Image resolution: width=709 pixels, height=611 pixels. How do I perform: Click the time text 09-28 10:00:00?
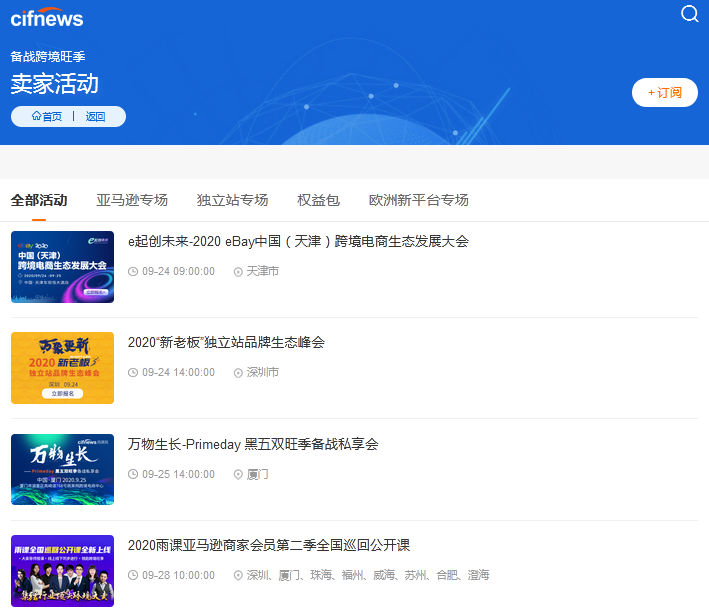[179, 575]
